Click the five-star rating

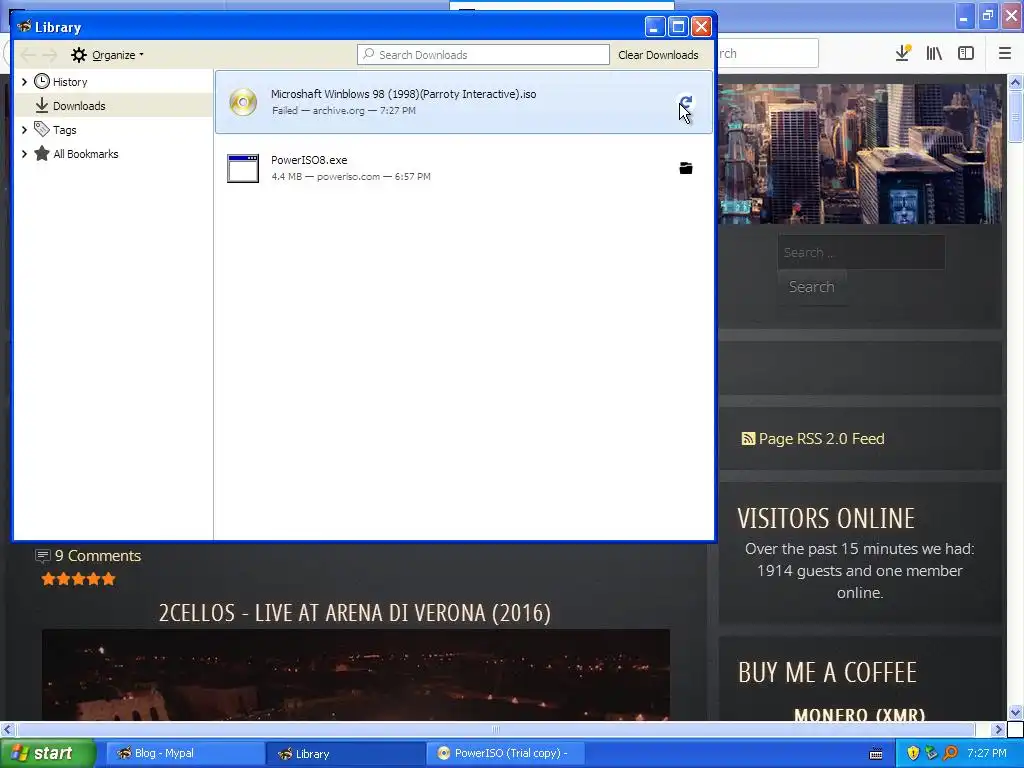click(x=78, y=579)
